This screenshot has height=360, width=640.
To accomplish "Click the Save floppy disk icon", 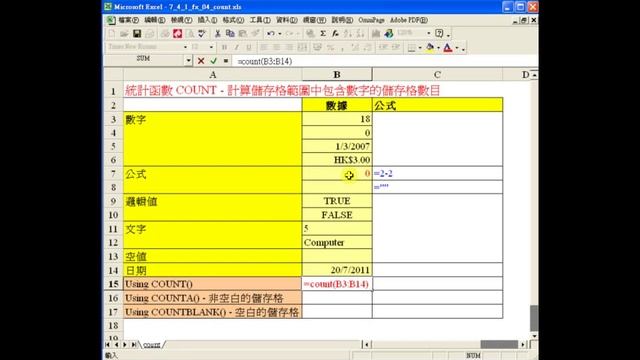I will coord(137,33).
